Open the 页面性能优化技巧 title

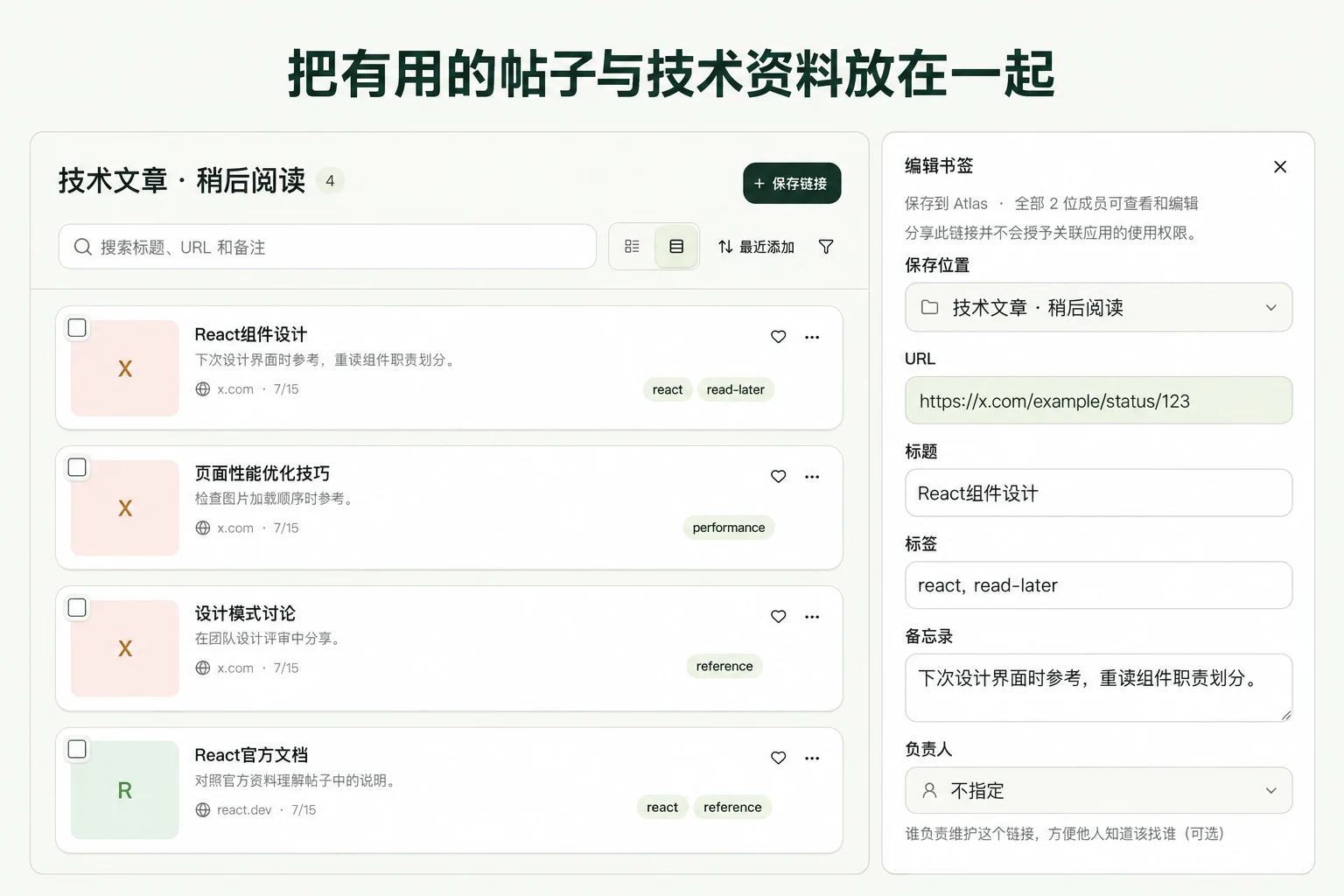[262, 473]
